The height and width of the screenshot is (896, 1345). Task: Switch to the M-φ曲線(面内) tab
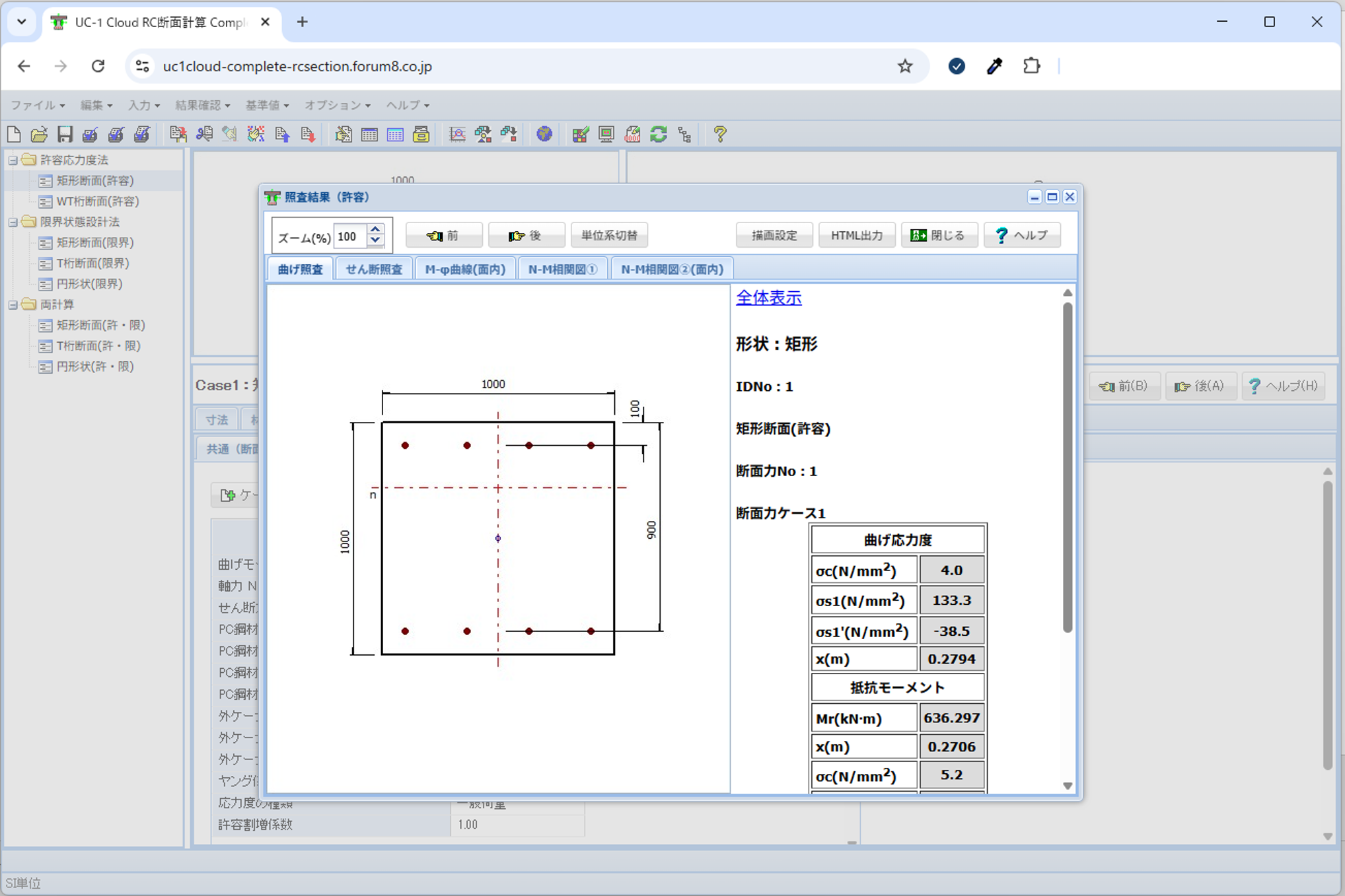pos(465,269)
